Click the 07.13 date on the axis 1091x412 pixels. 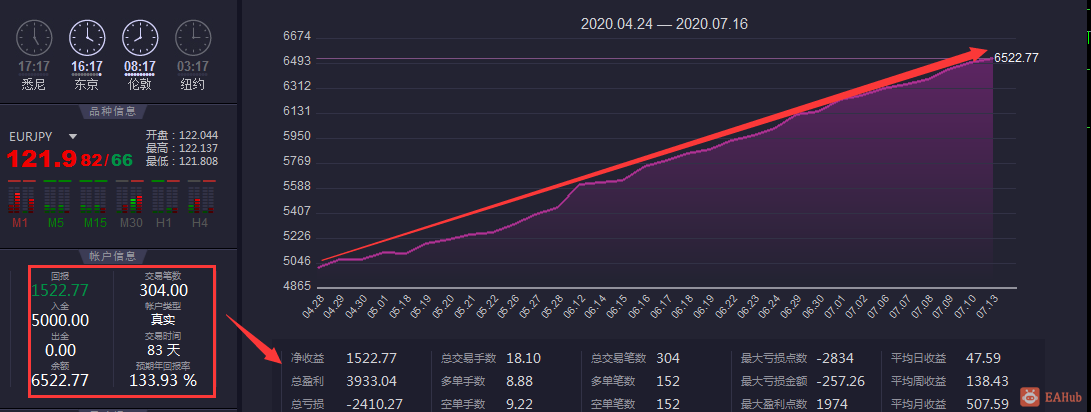click(x=989, y=307)
